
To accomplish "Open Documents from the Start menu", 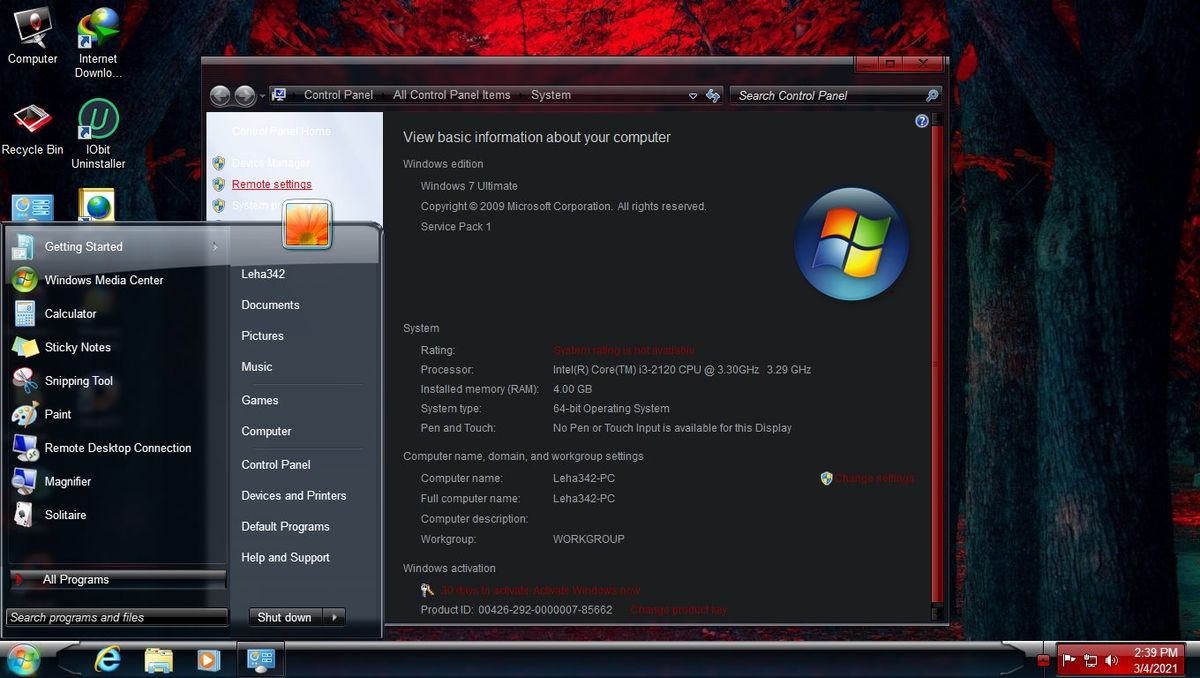I will 270,305.
